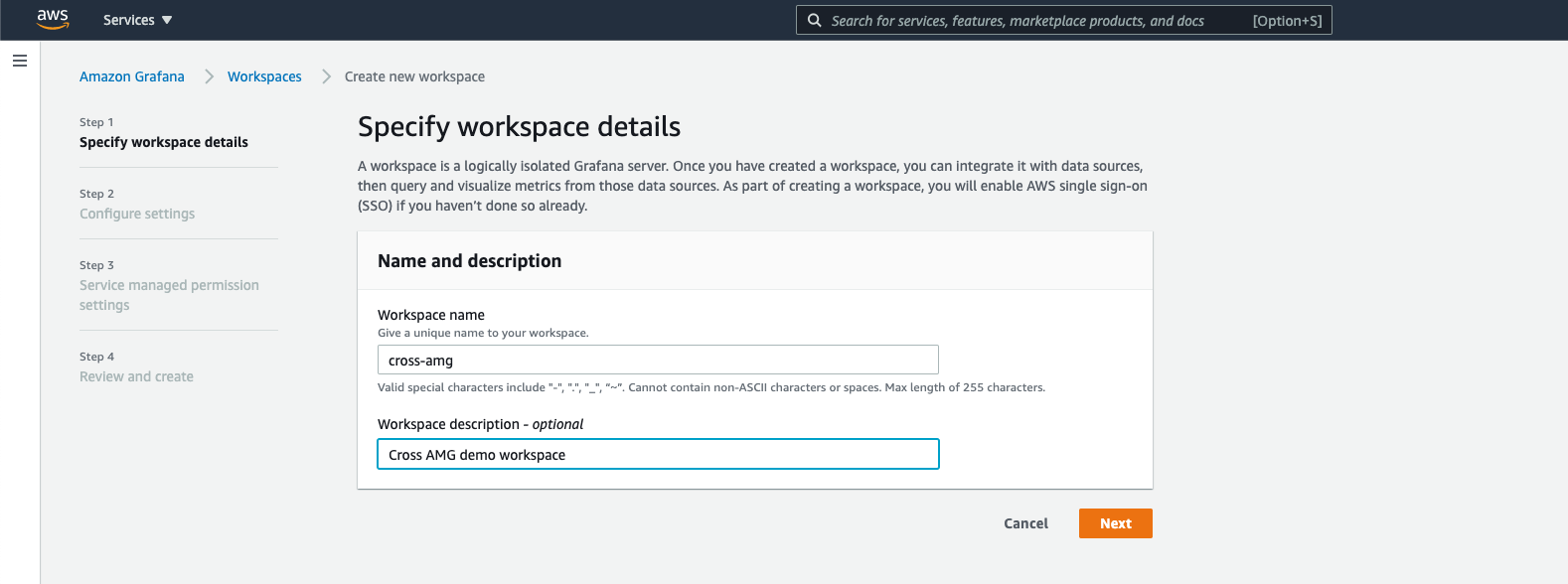Click the magnifier search icon
Viewport: 1568px width, 584px height.
point(814,20)
